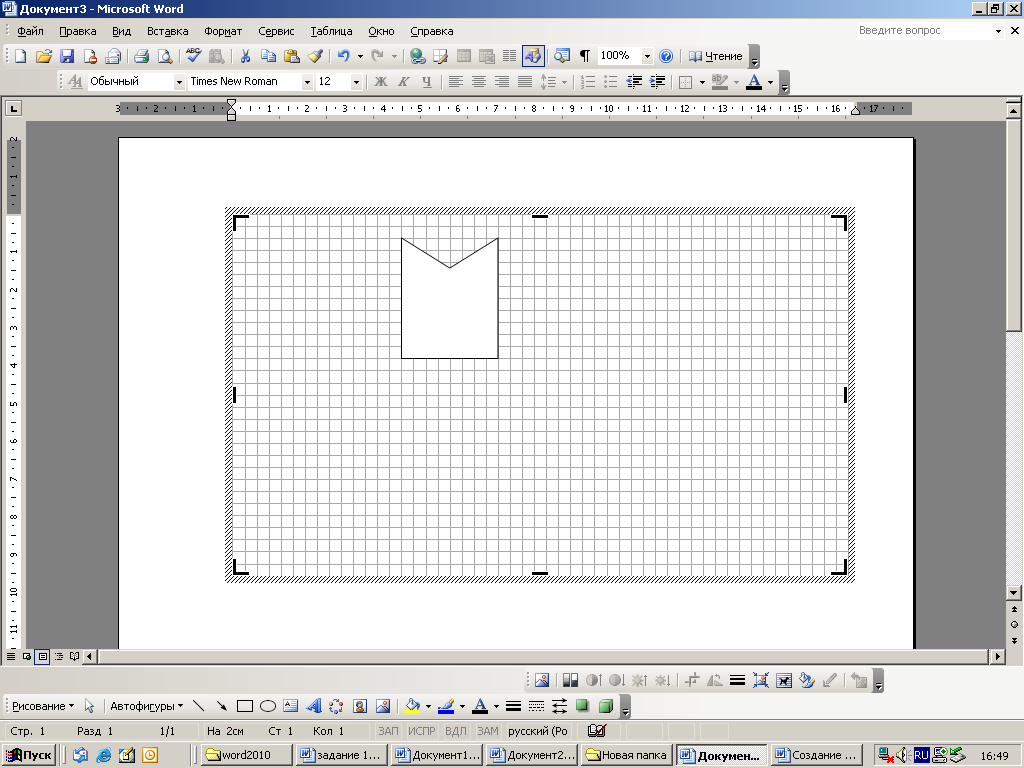Open the Таблица menu
1024x768 pixels.
point(331,31)
